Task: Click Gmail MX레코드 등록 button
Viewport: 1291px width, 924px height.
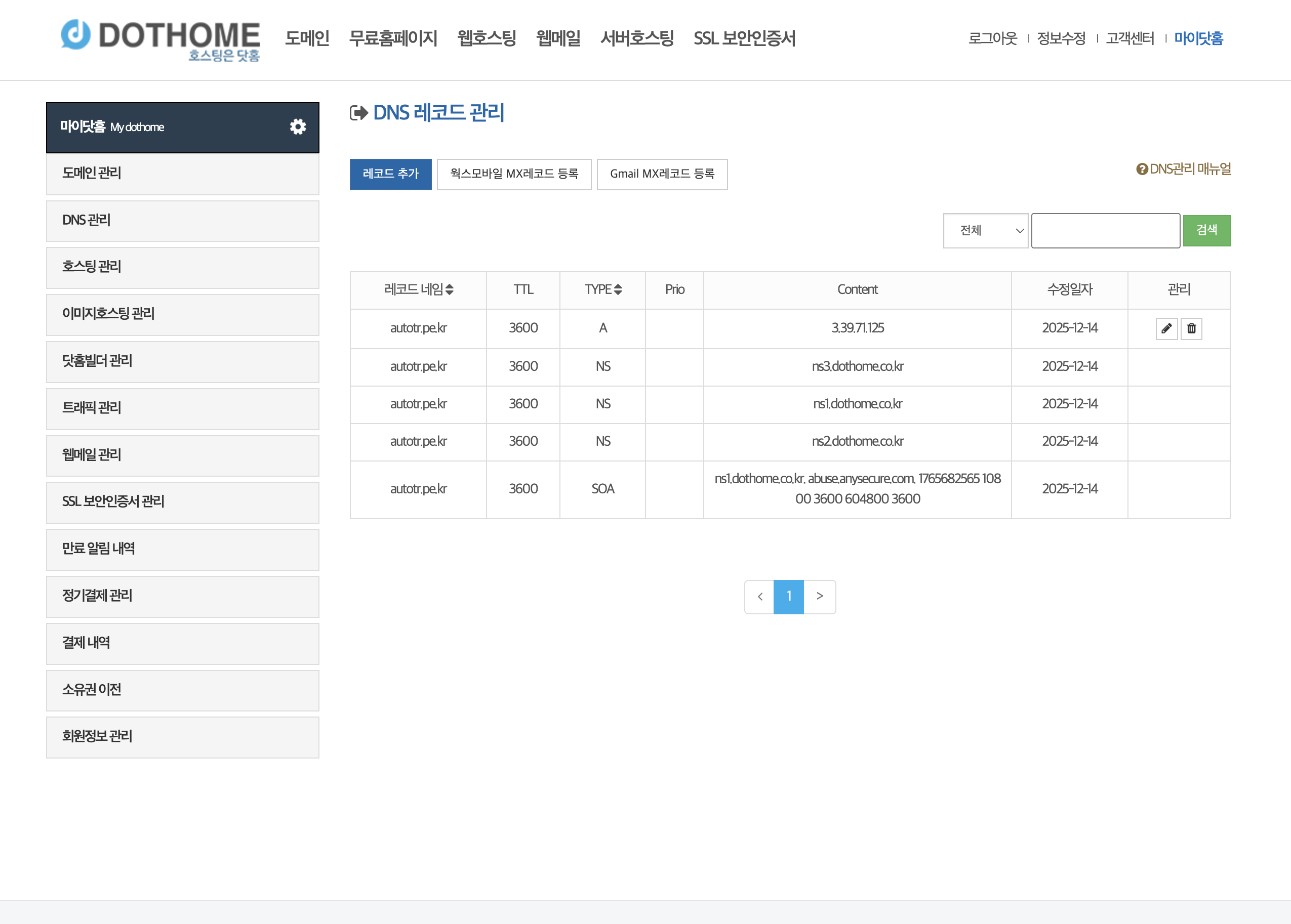Action: coord(661,174)
